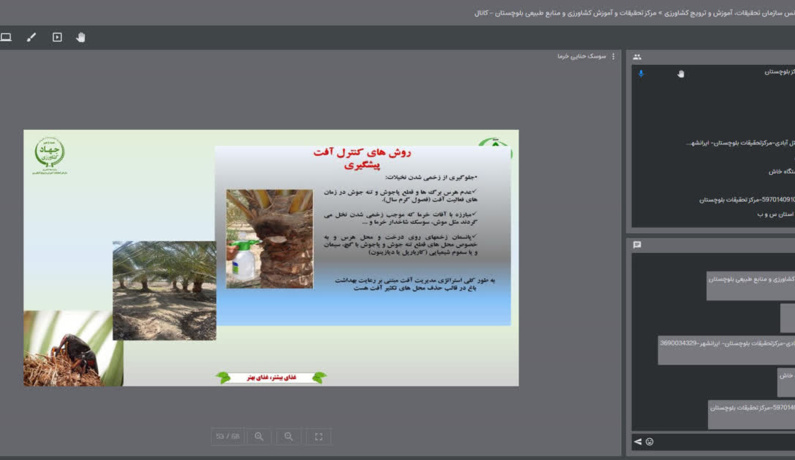The width and height of the screenshot is (795, 460).
Task: Open the media play icon in toolbar
Action: pos(57,37)
